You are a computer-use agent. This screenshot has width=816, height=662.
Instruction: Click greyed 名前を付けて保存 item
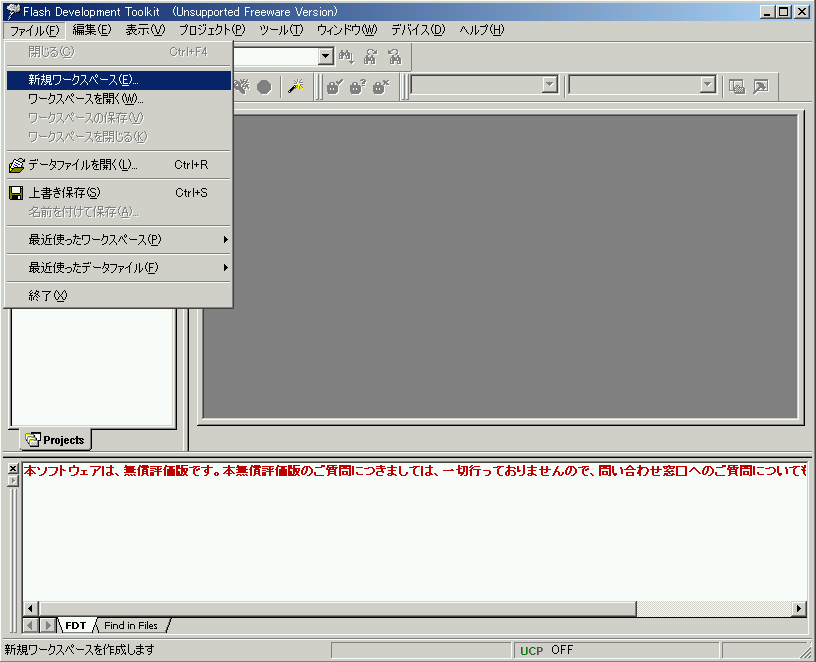[x=119, y=212]
